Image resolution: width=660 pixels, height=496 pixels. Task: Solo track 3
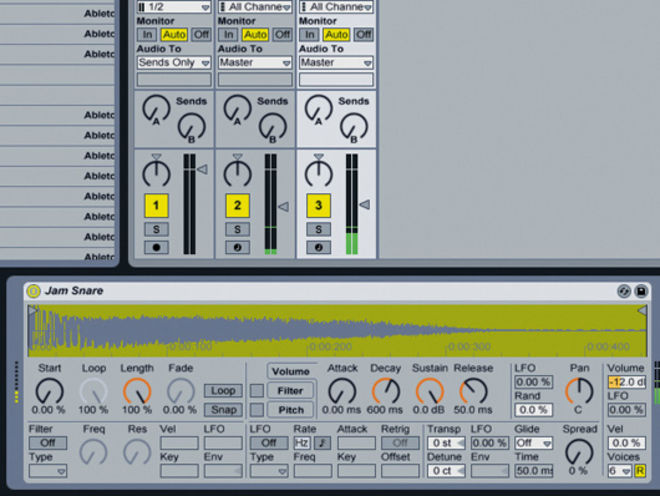point(319,229)
